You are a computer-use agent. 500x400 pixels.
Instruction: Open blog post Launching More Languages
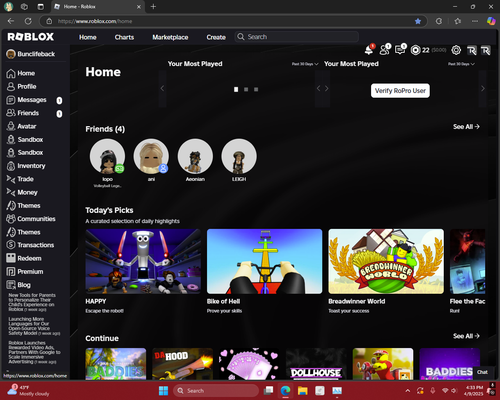coord(34,326)
